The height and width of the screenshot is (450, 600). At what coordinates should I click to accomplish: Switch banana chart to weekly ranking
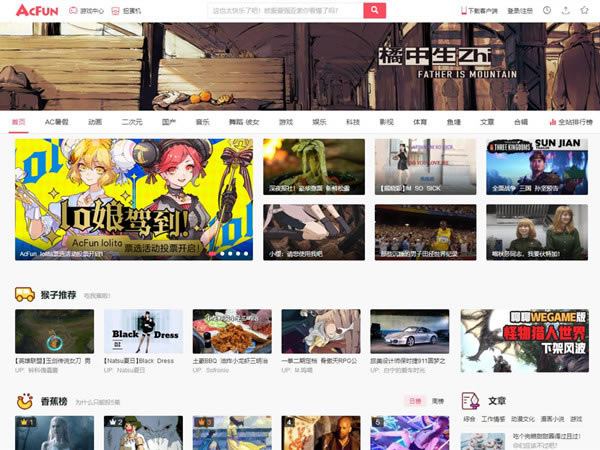point(438,401)
